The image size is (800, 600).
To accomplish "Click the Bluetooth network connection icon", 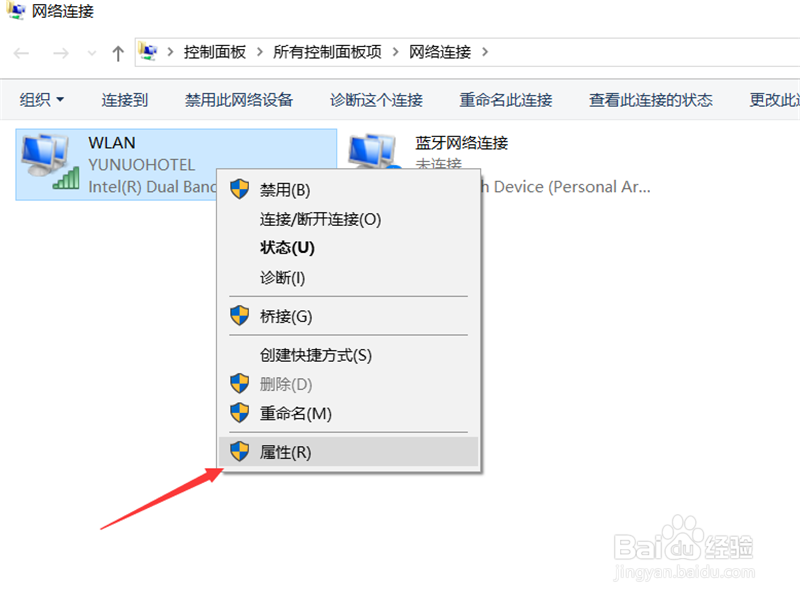I will 373,152.
